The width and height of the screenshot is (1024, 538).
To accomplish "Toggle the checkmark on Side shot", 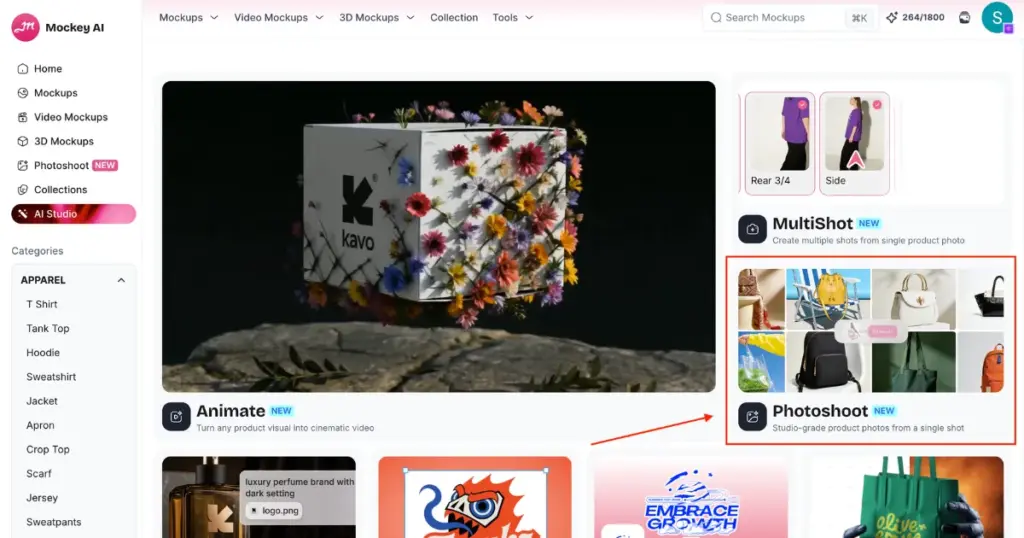I will click(x=877, y=104).
